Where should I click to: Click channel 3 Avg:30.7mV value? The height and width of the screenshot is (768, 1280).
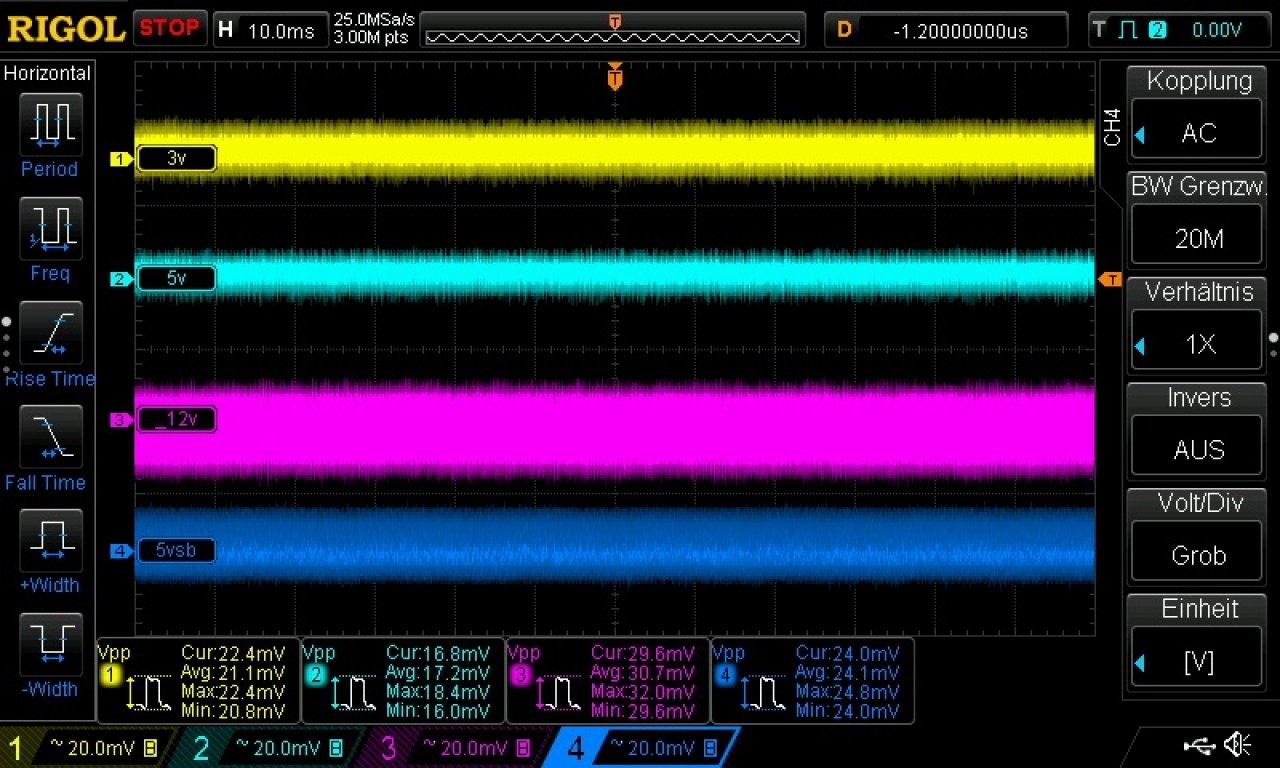(x=642, y=673)
